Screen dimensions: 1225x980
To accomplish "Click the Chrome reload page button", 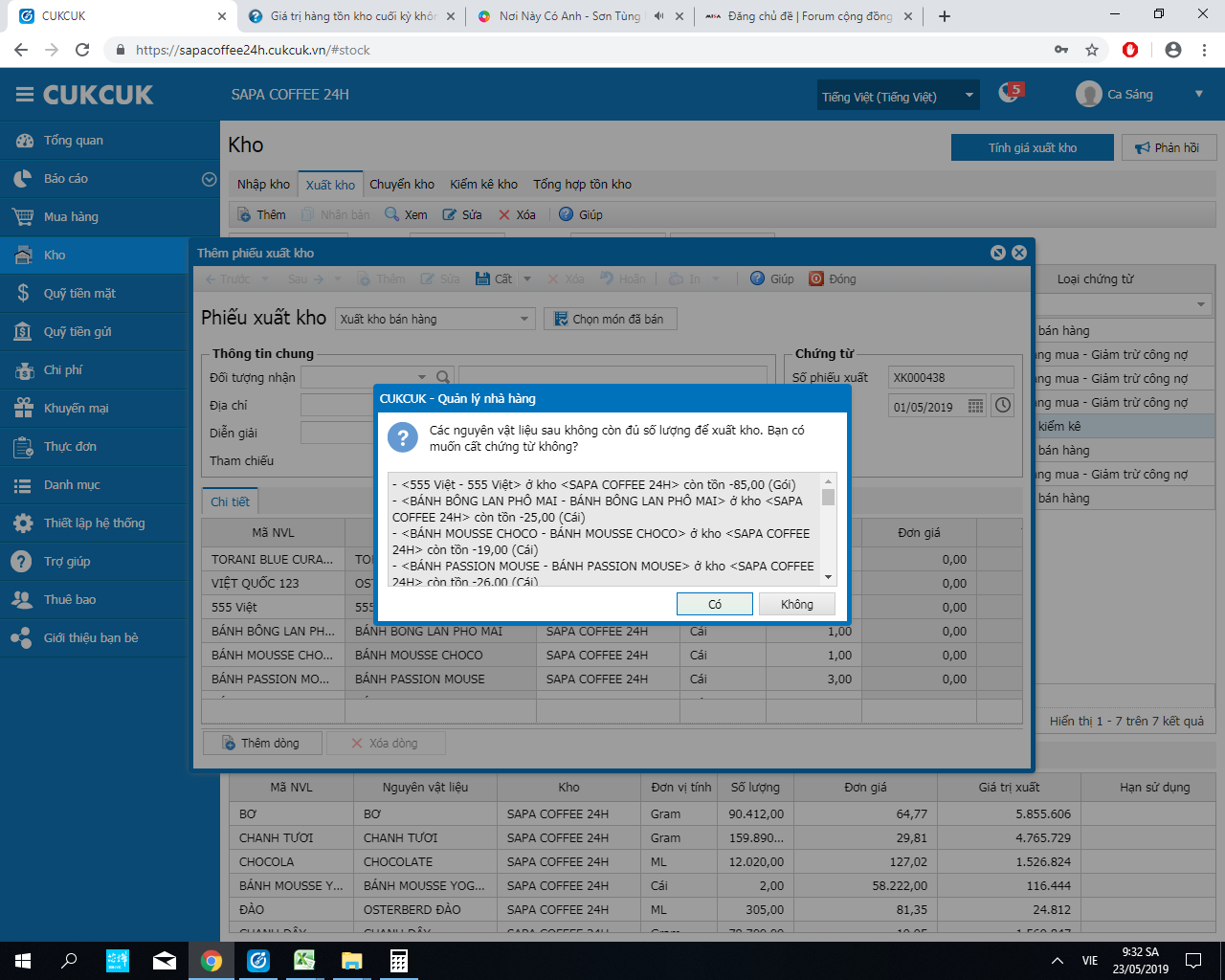I will click(x=82, y=50).
